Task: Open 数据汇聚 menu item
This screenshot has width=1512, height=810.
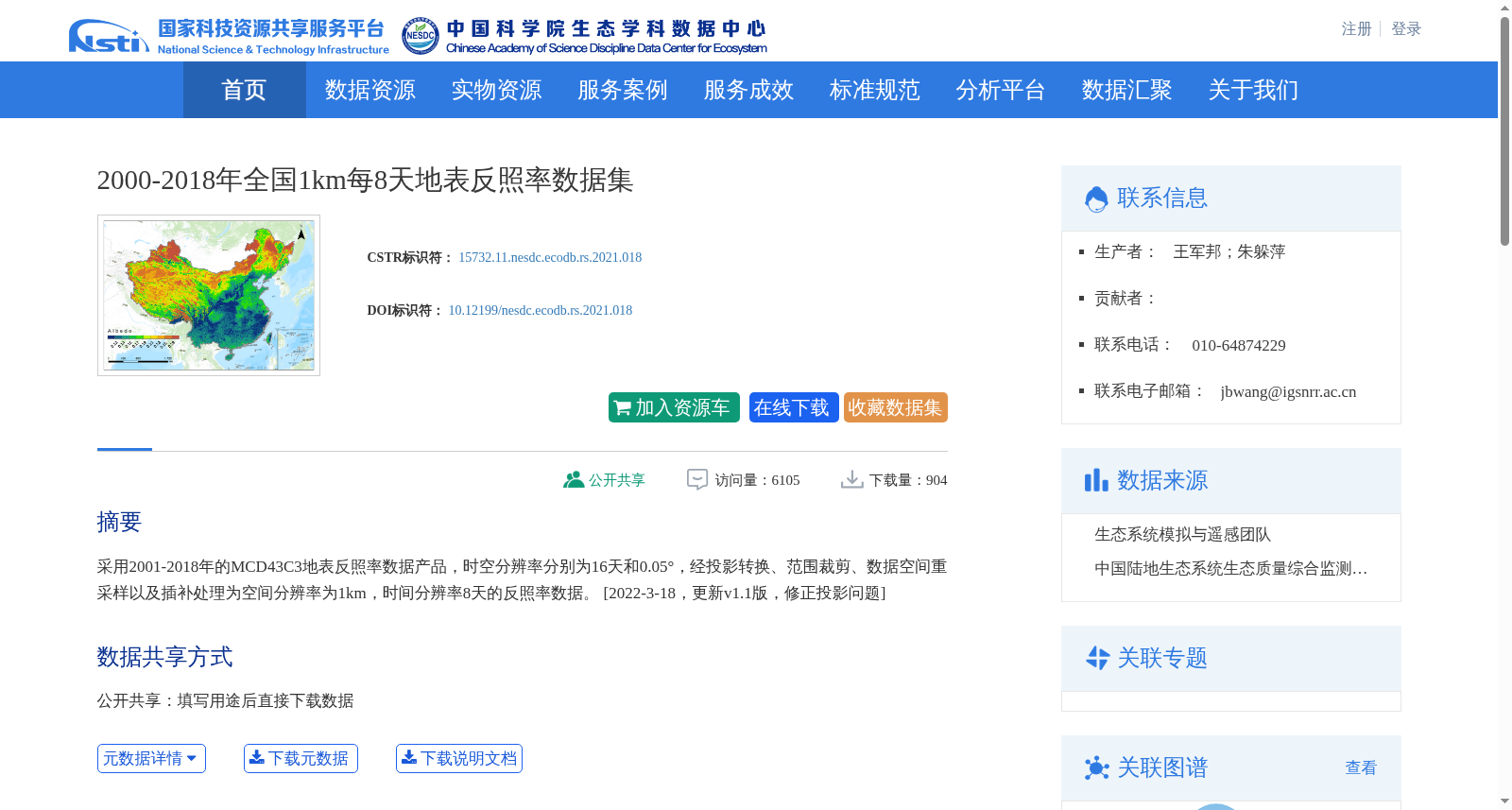Action: click(1127, 90)
